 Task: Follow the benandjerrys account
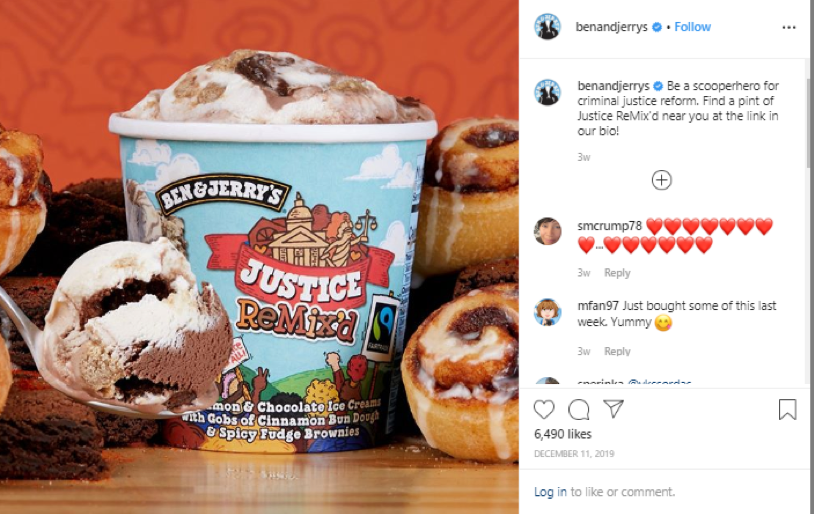(693, 27)
